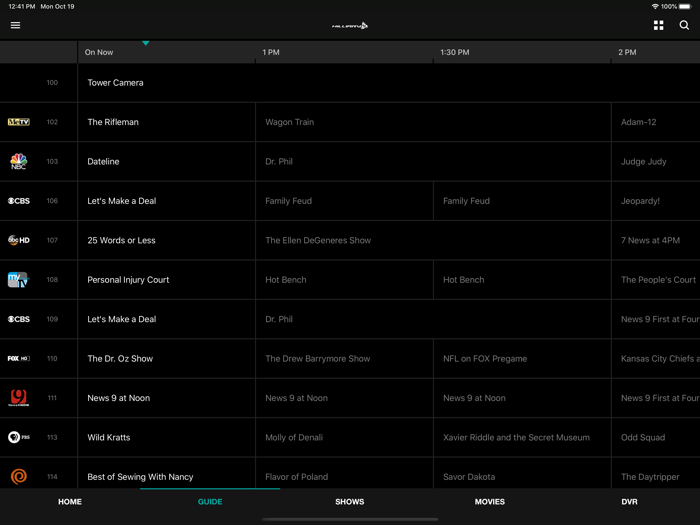
Task: Go to the HOME tab
Action: pos(70,502)
